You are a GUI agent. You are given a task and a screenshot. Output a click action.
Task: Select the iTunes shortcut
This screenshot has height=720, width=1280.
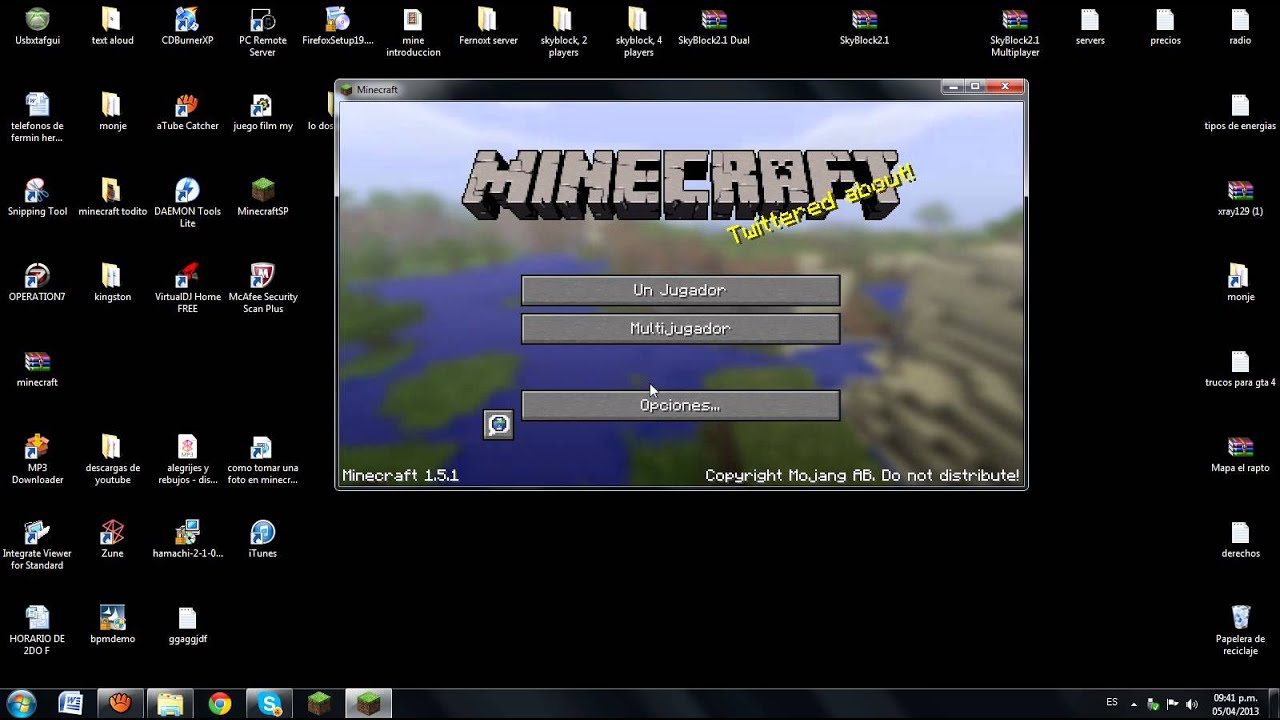[262, 539]
